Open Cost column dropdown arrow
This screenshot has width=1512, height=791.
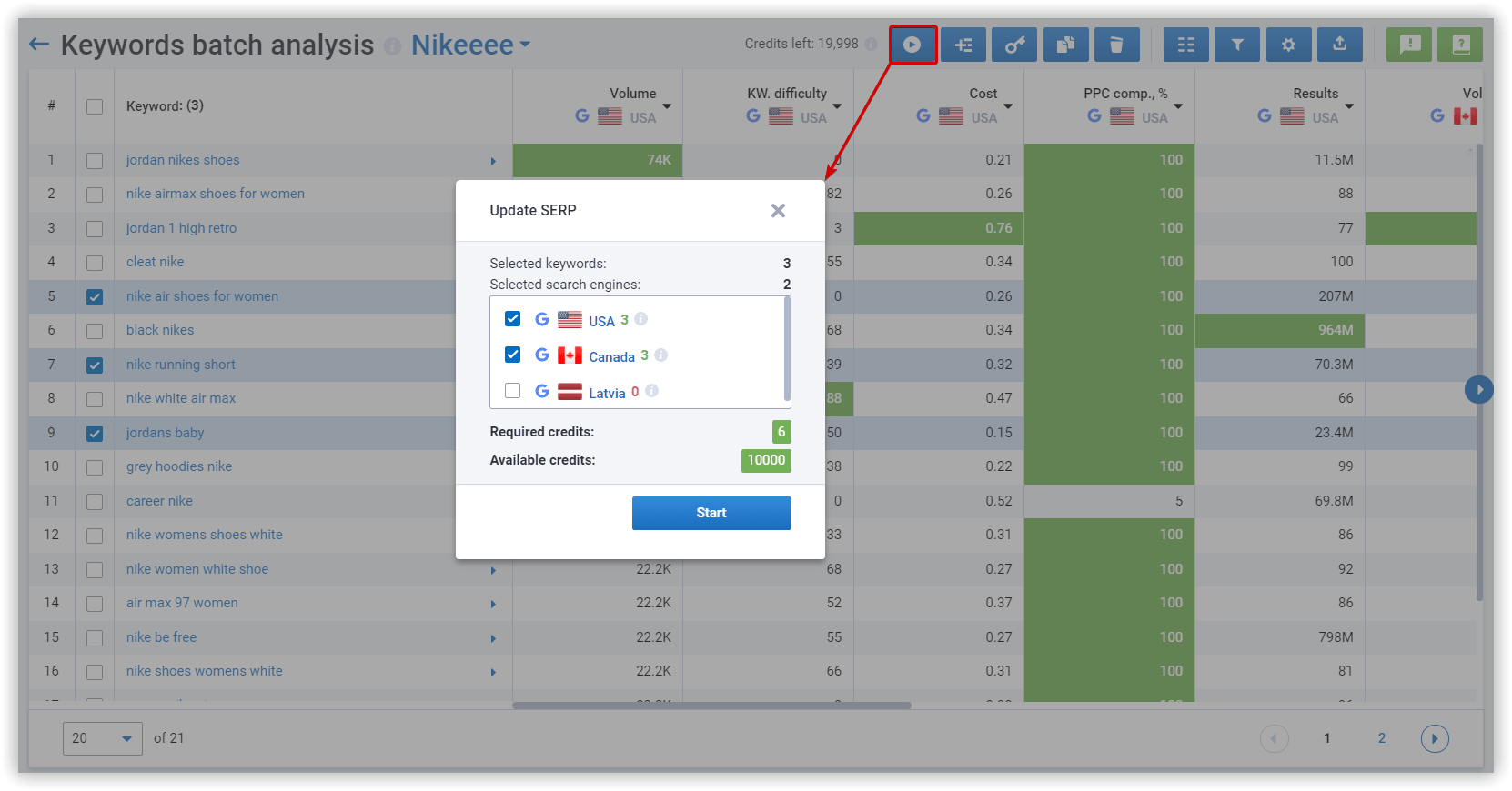pos(1008,106)
